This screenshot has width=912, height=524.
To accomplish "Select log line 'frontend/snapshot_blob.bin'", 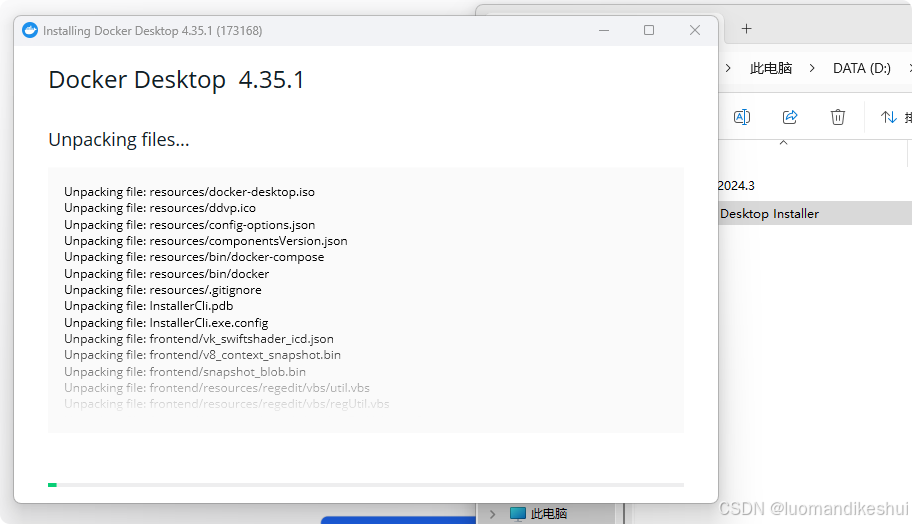I will click(x=185, y=372).
